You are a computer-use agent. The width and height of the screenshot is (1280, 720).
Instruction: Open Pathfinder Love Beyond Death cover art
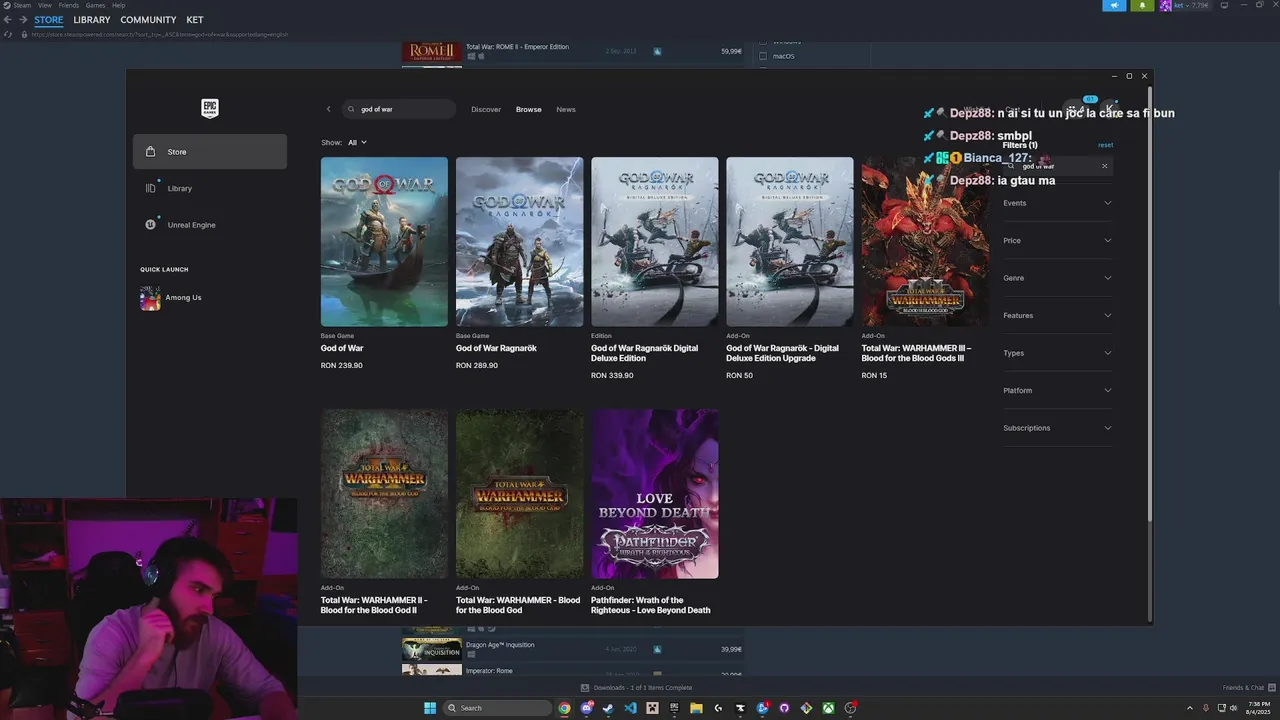tap(654, 493)
